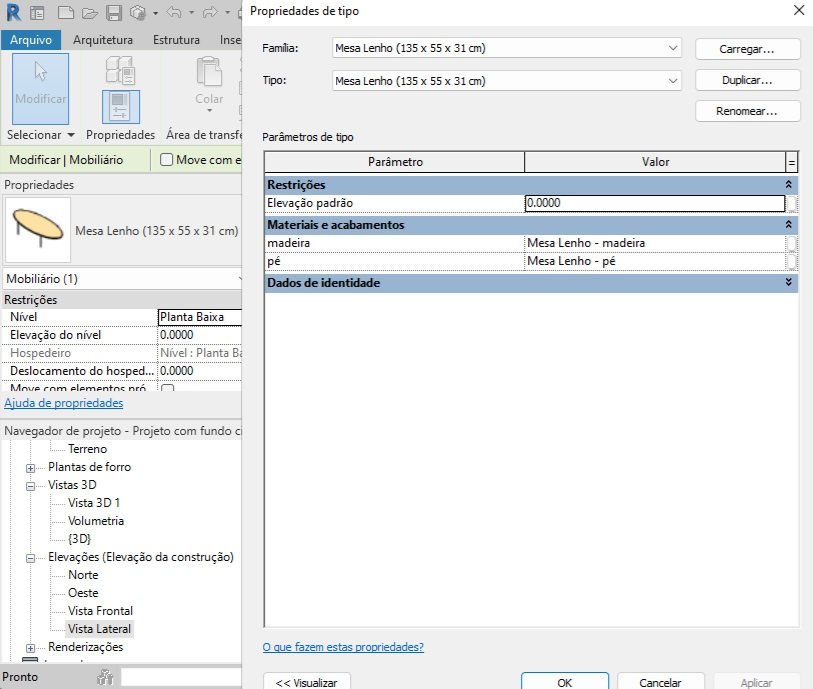The image size is (813, 689).
Task: Open the Arquitetura ribbon tab
Action: tap(103, 40)
